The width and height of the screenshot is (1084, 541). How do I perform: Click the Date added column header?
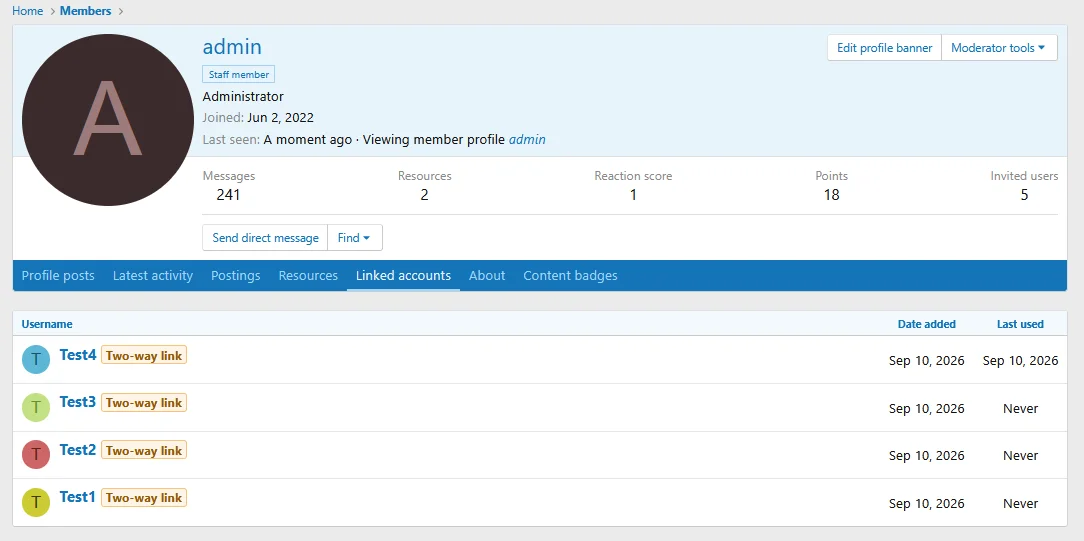click(926, 324)
